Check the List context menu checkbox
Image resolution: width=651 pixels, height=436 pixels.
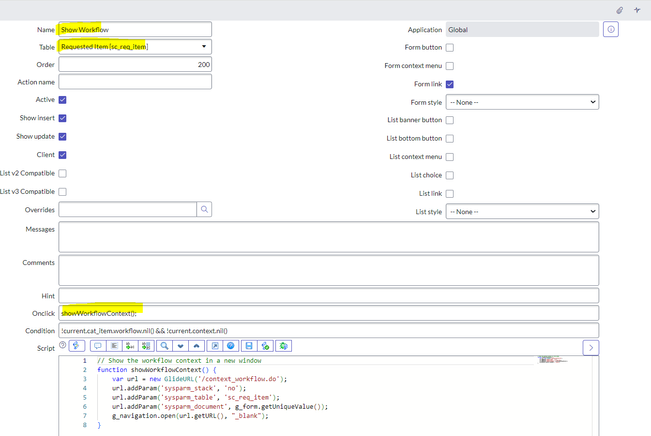450,157
